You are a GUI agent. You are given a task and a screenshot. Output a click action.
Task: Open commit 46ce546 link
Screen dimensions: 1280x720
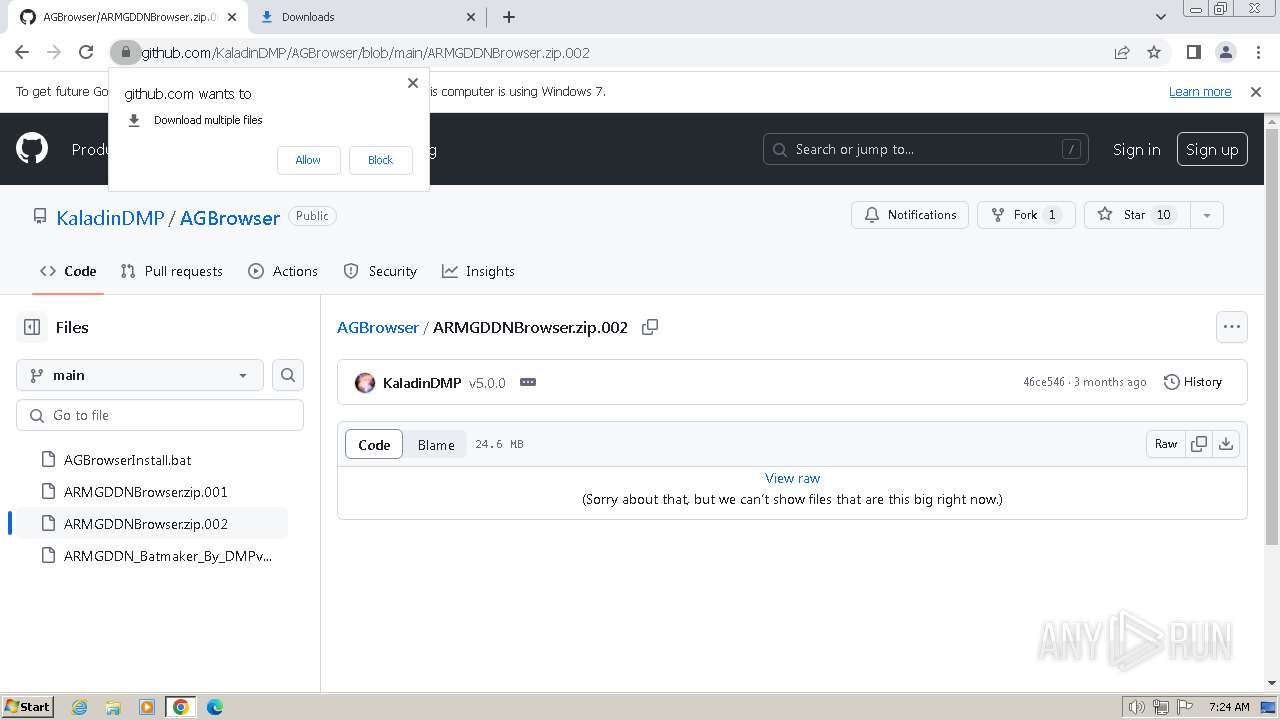(x=1044, y=382)
